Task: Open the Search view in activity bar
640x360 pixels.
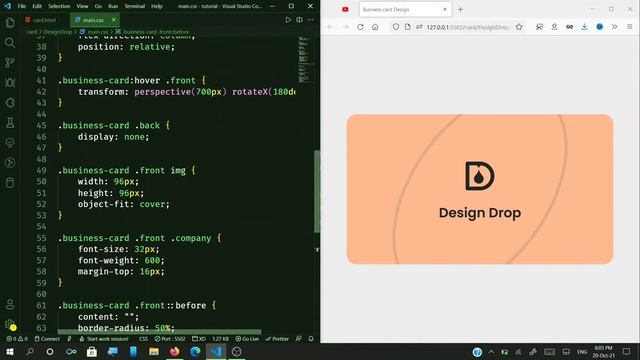Action: [10, 42]
